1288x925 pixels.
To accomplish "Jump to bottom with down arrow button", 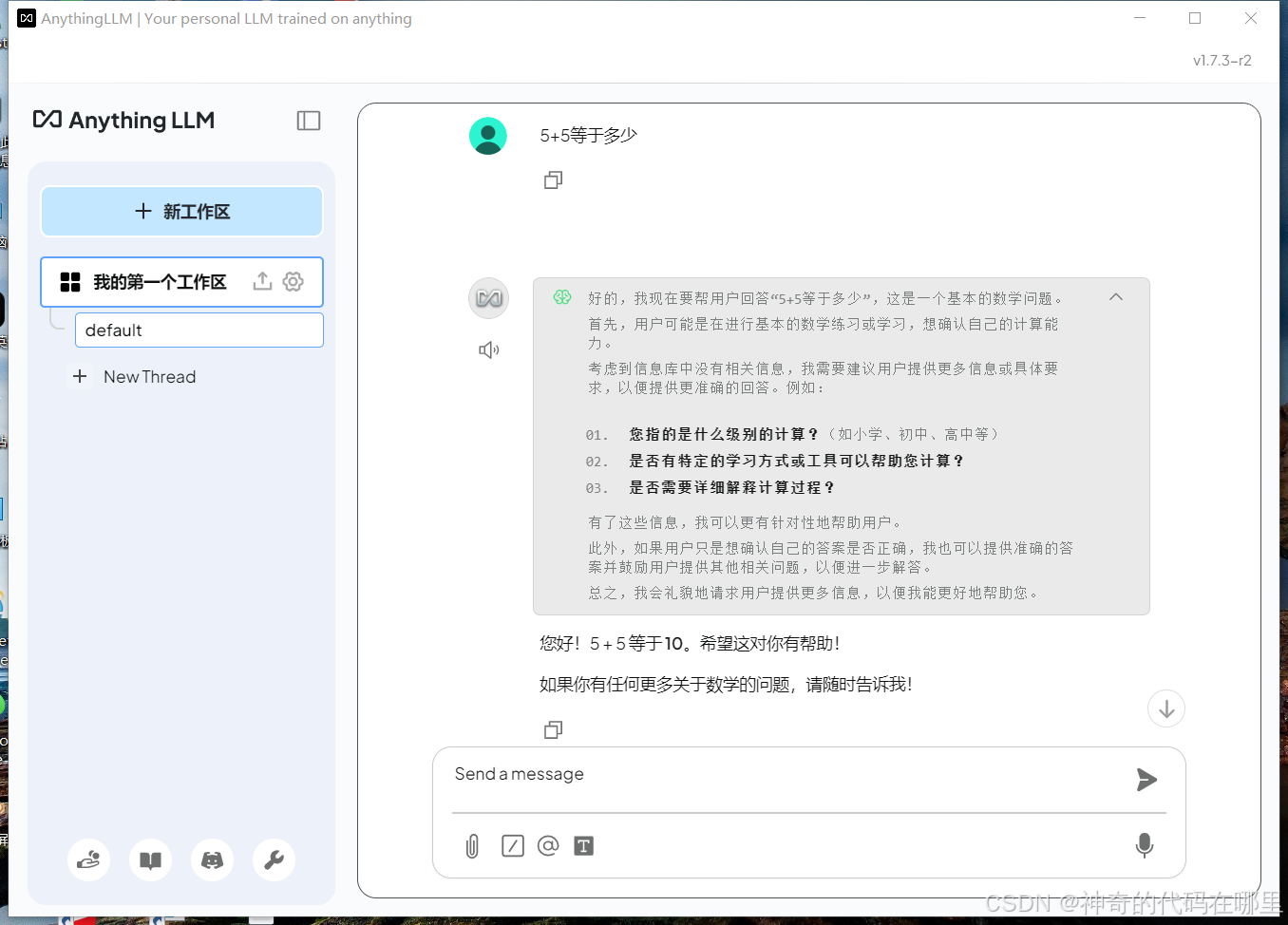I will point(1166,708).
